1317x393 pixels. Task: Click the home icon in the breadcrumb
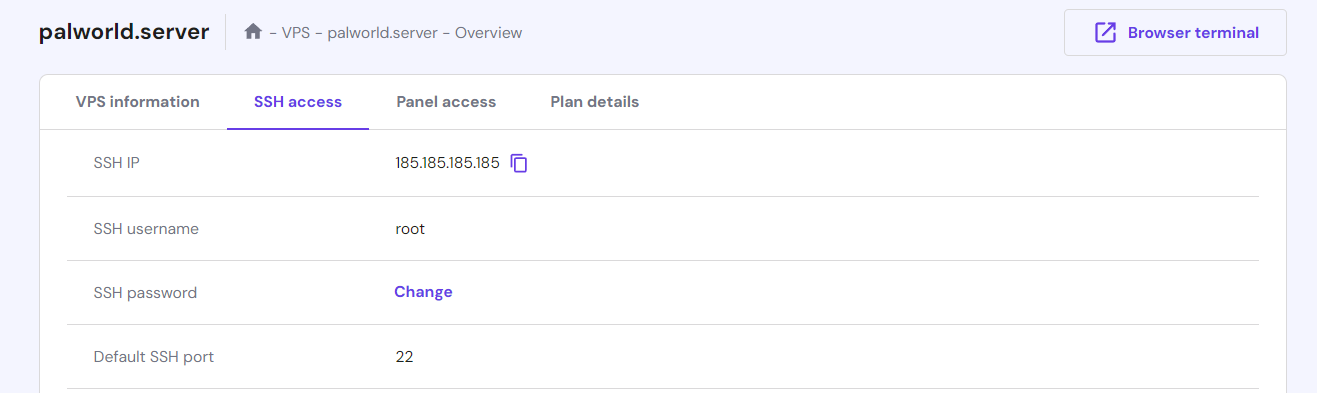[x=253, y=32]
